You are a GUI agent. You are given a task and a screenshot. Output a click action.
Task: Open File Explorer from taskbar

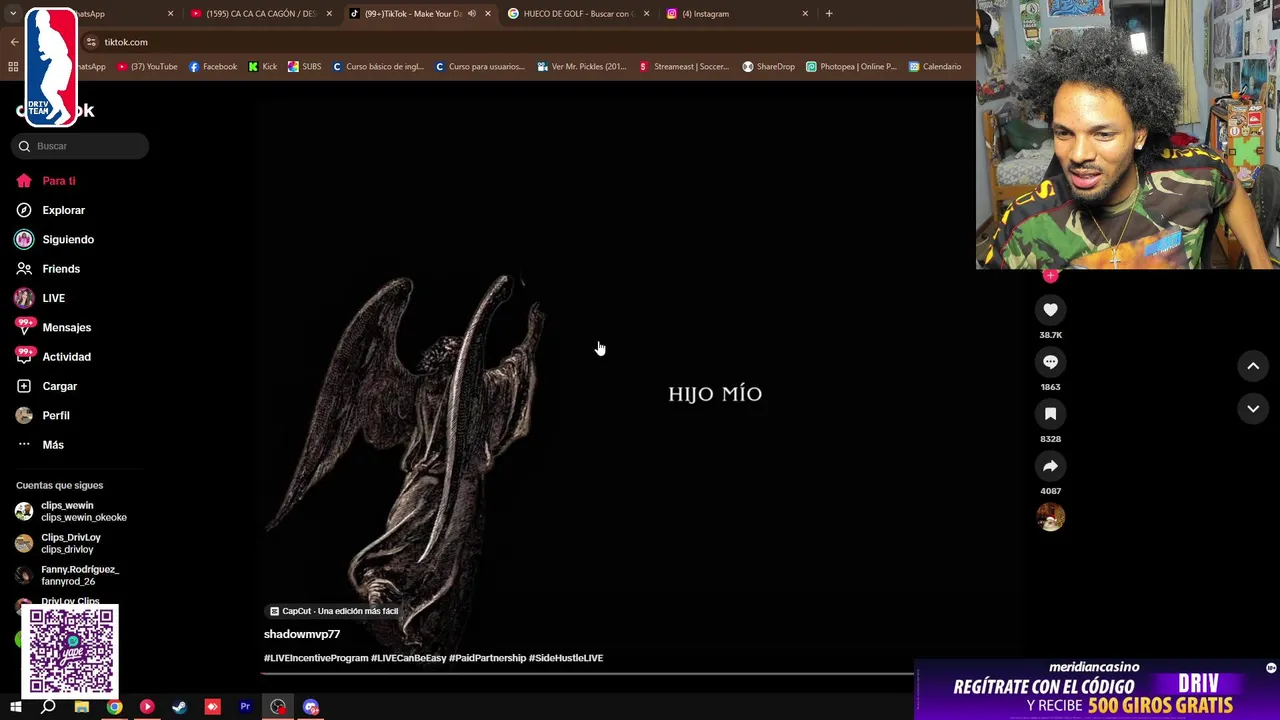tap(81, 707)
